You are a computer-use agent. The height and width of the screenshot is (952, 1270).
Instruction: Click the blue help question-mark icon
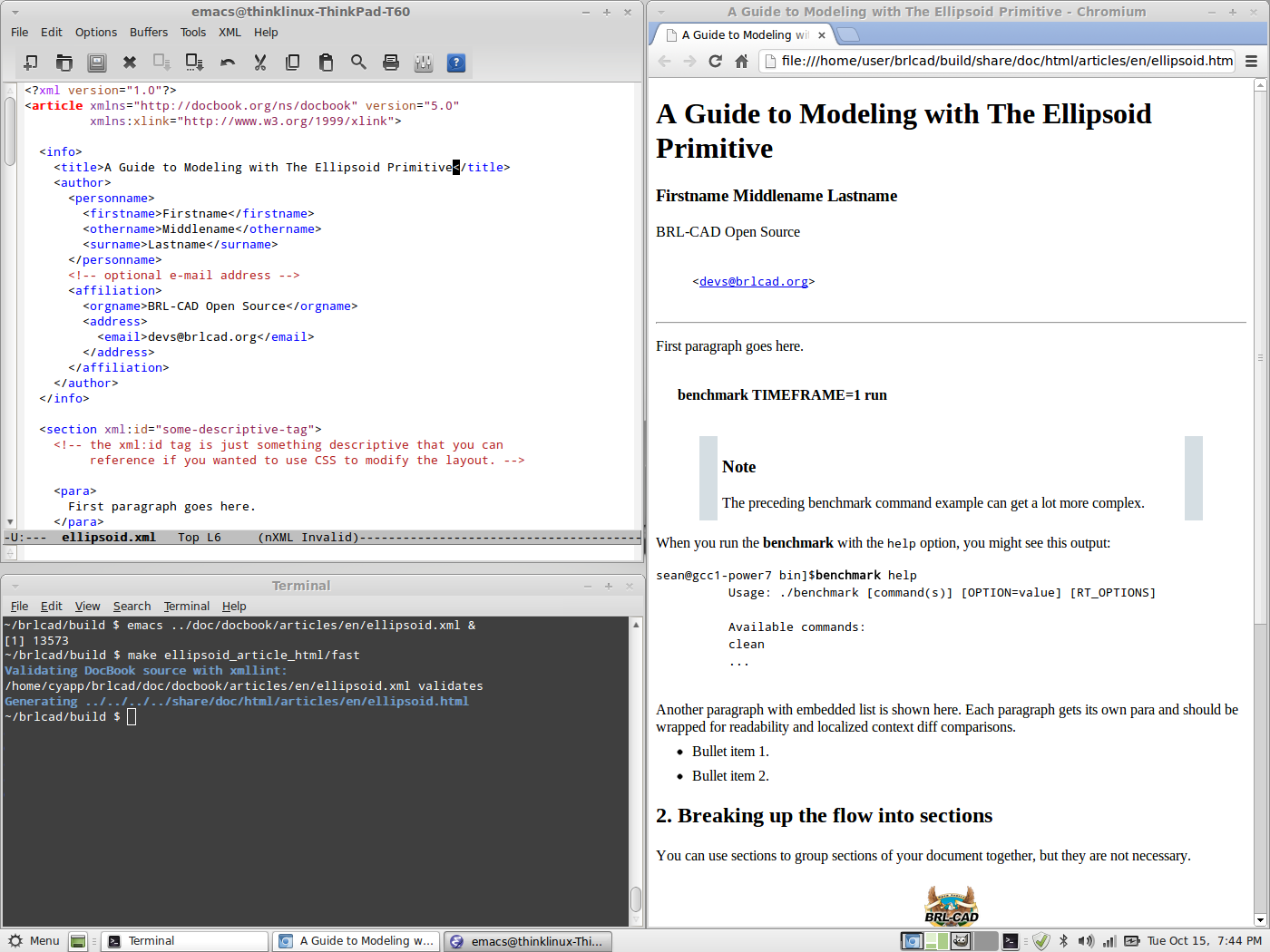pos(456,63)
